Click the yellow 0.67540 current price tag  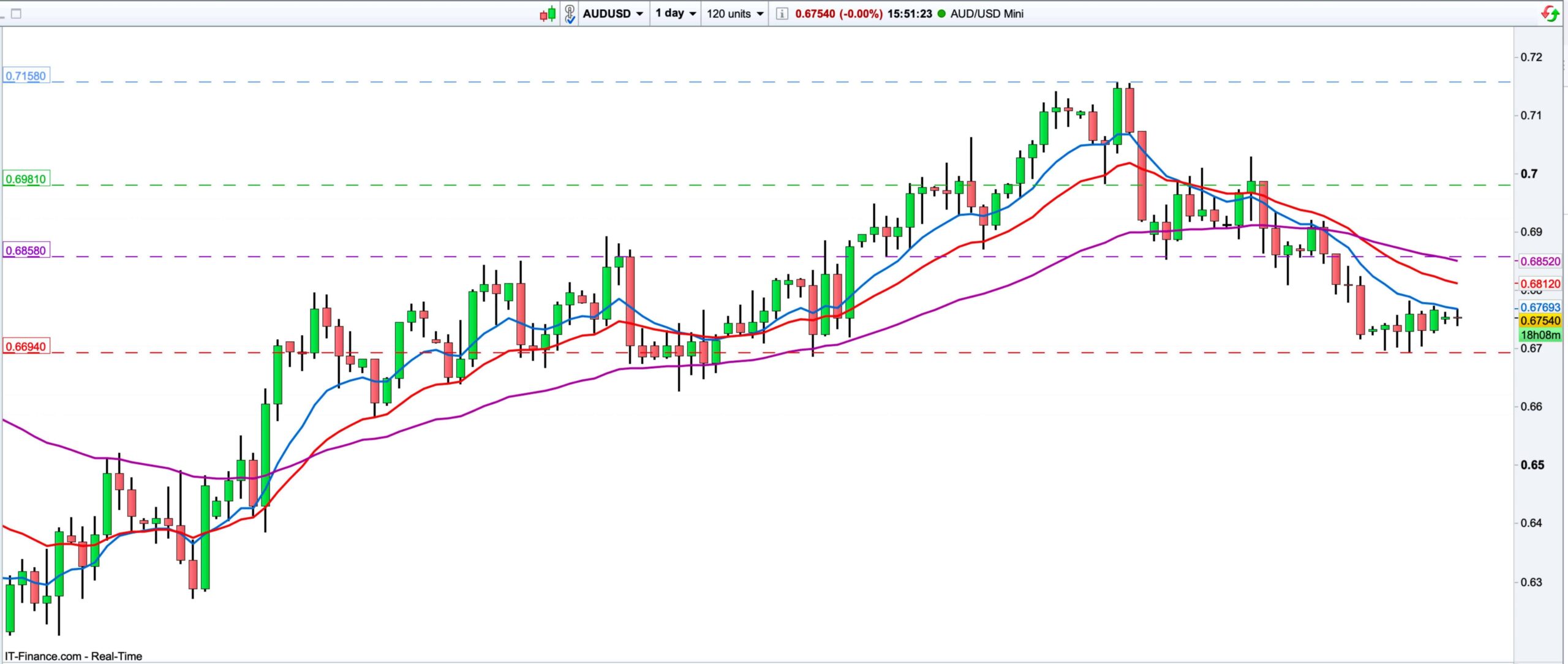(x=1540, y=321)
